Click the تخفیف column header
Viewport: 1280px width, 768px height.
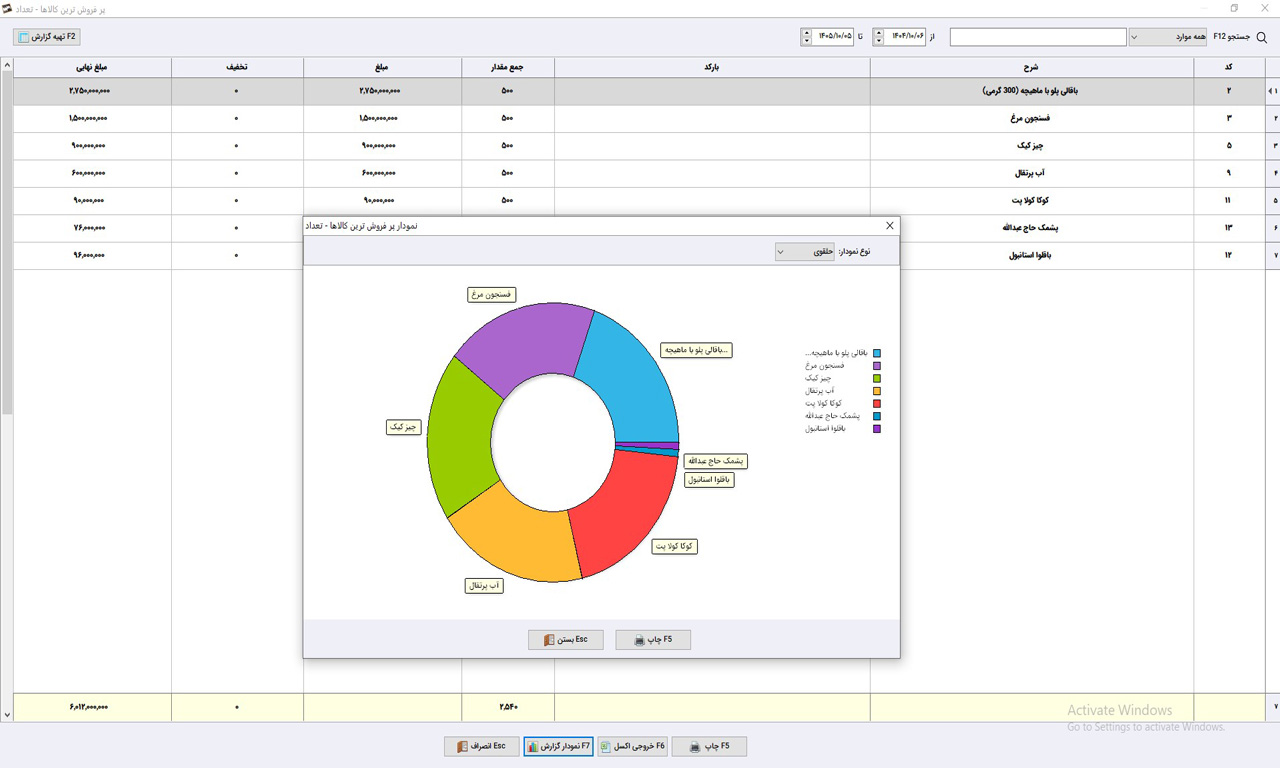tap(237, 68)
